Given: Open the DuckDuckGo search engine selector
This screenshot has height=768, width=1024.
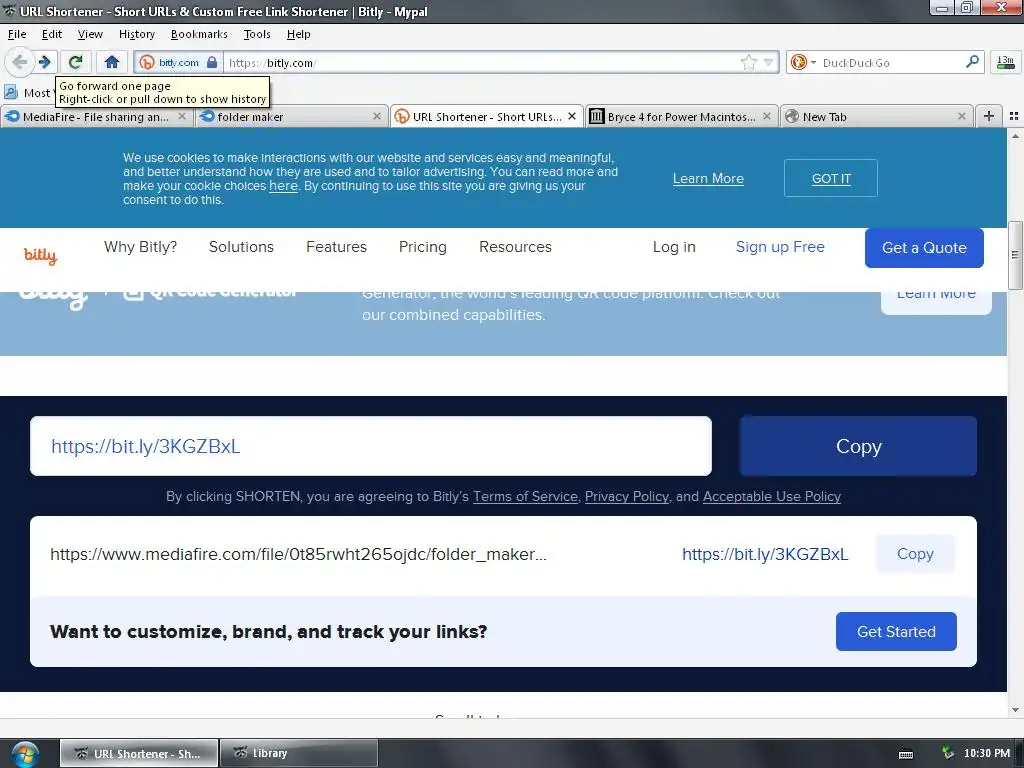Looking at the screenshot, I should pyautogui.click(x=803, y=63).
